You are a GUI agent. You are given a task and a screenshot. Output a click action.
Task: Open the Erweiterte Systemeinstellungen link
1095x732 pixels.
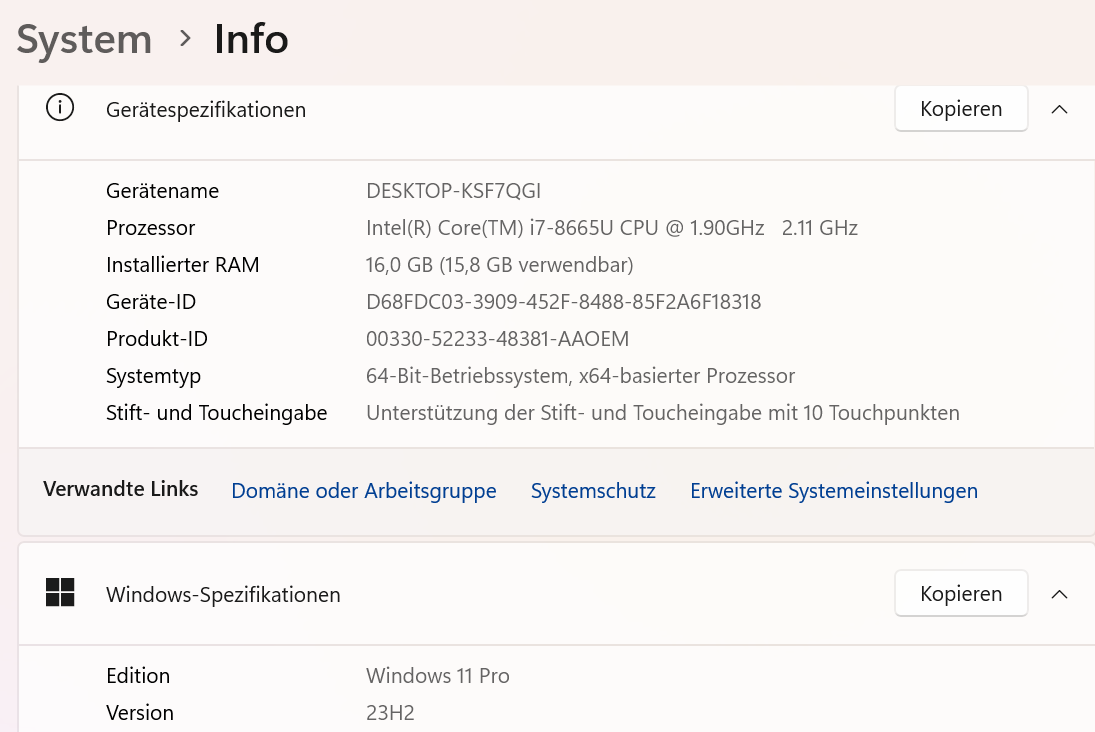tap(834, 490)
